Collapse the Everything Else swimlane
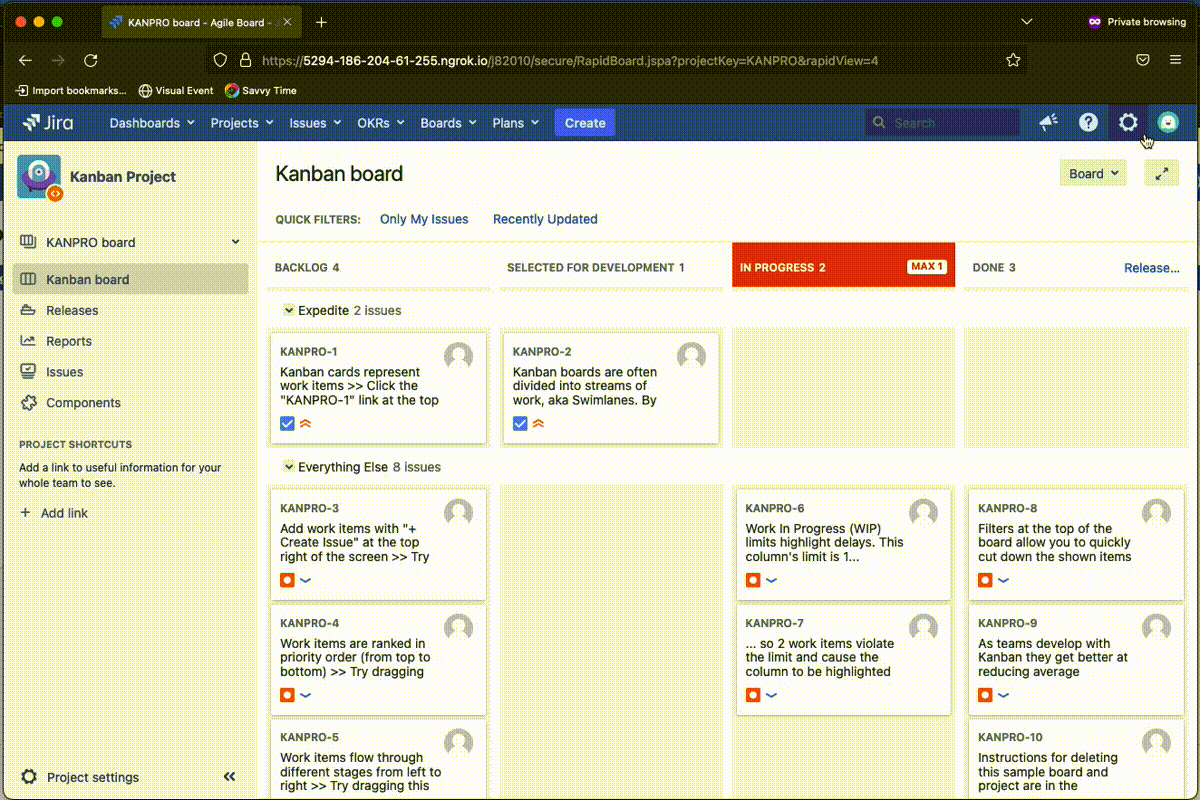The height and width of the screenshot is (800, 1200). [x=290, y=466]
